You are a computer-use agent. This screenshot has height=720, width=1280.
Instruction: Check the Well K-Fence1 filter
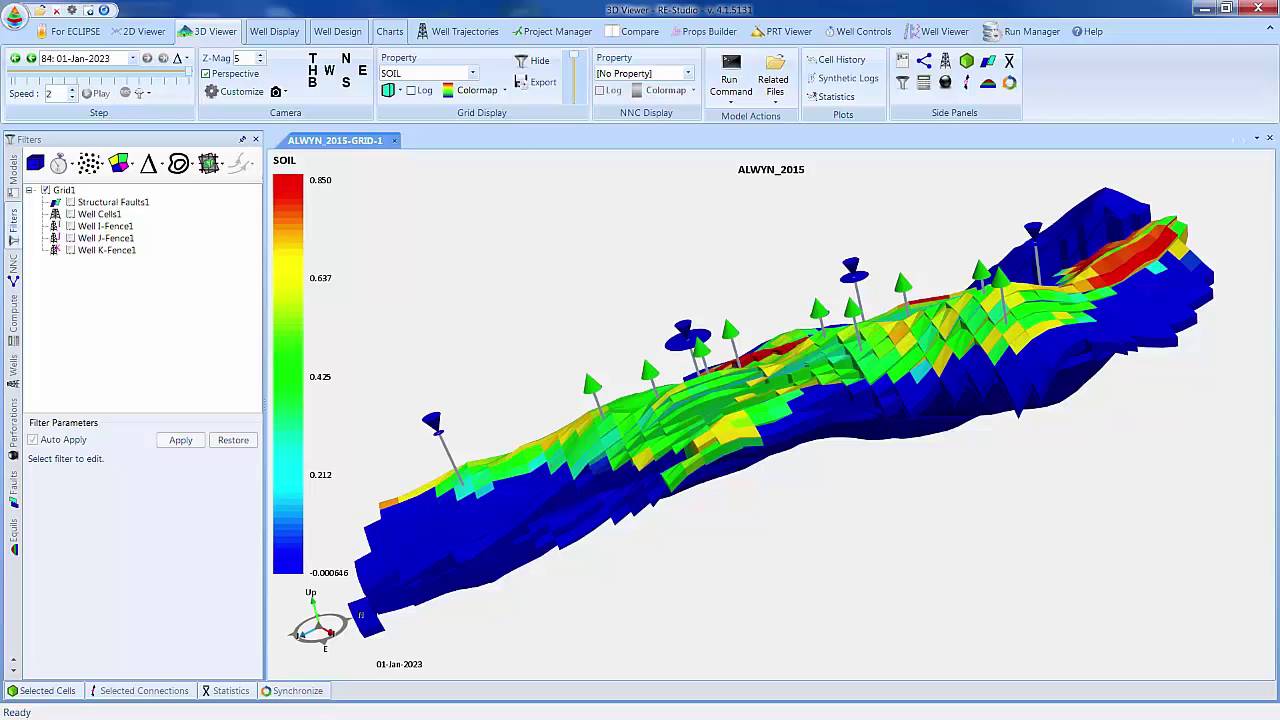pyautogui.click(x=70, y=250)
